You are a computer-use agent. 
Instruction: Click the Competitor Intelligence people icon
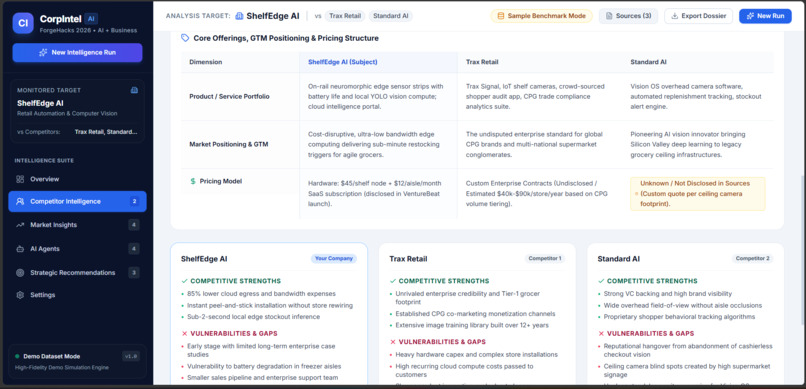20,201
